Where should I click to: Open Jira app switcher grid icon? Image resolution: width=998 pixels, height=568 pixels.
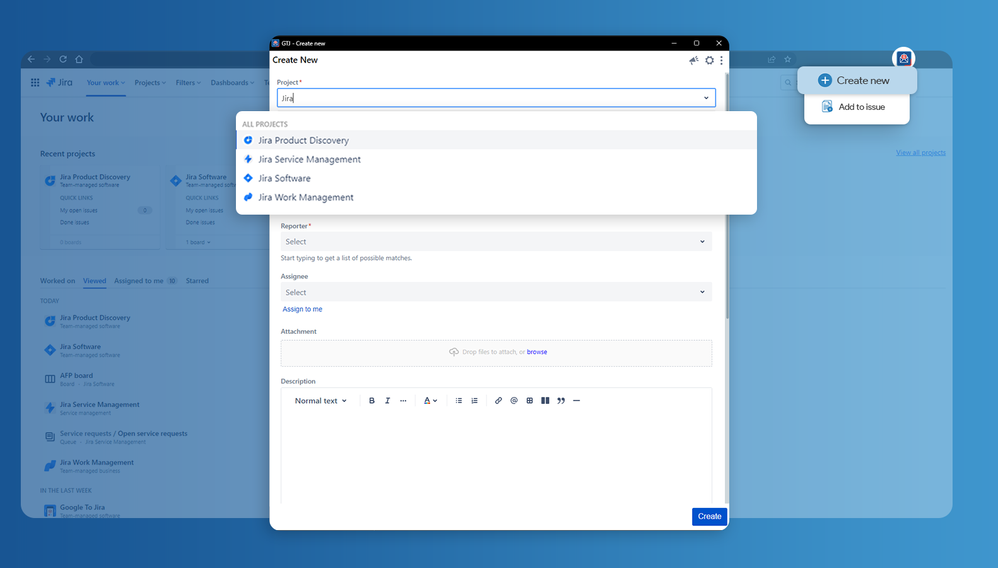[x=35, y=82]
